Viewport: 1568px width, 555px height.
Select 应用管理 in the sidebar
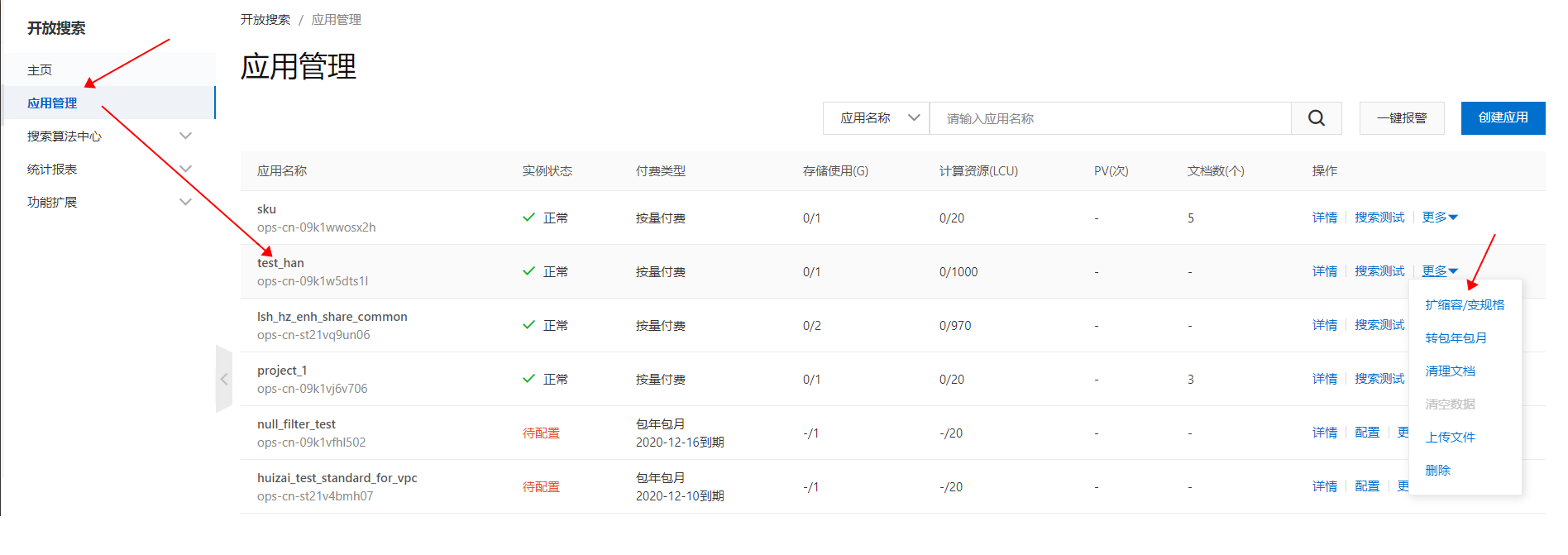click(52, 103)
